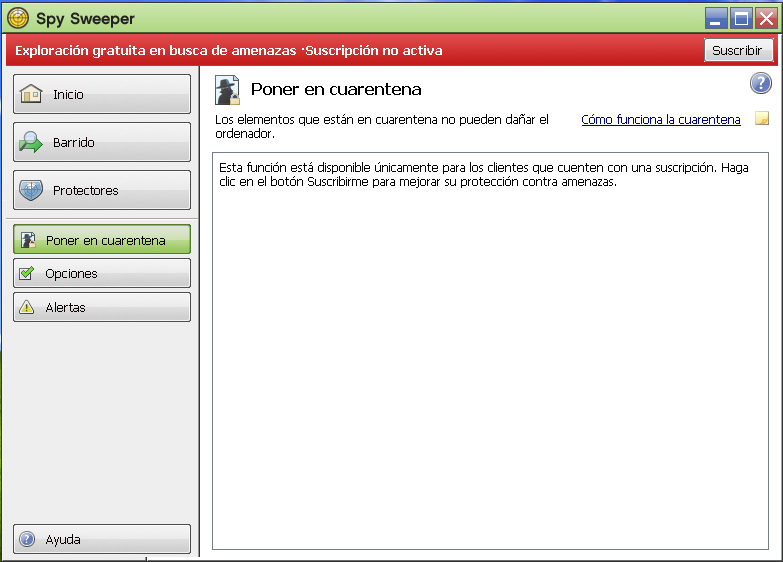This screenshot has height=562, width=783.
Task: Click the yellow note icon beside the link
Action: pos(762,118)
